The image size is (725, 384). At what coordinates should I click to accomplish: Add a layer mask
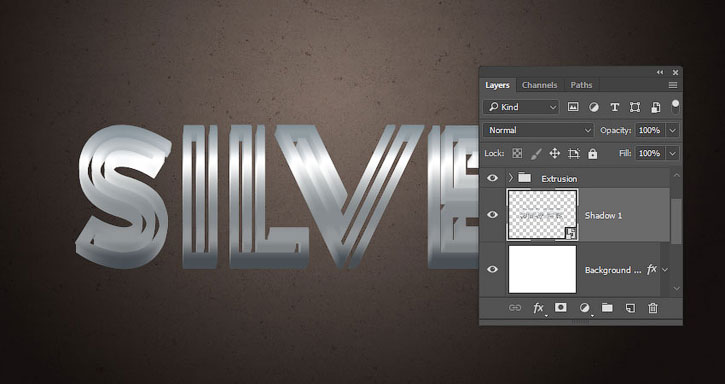560,307
